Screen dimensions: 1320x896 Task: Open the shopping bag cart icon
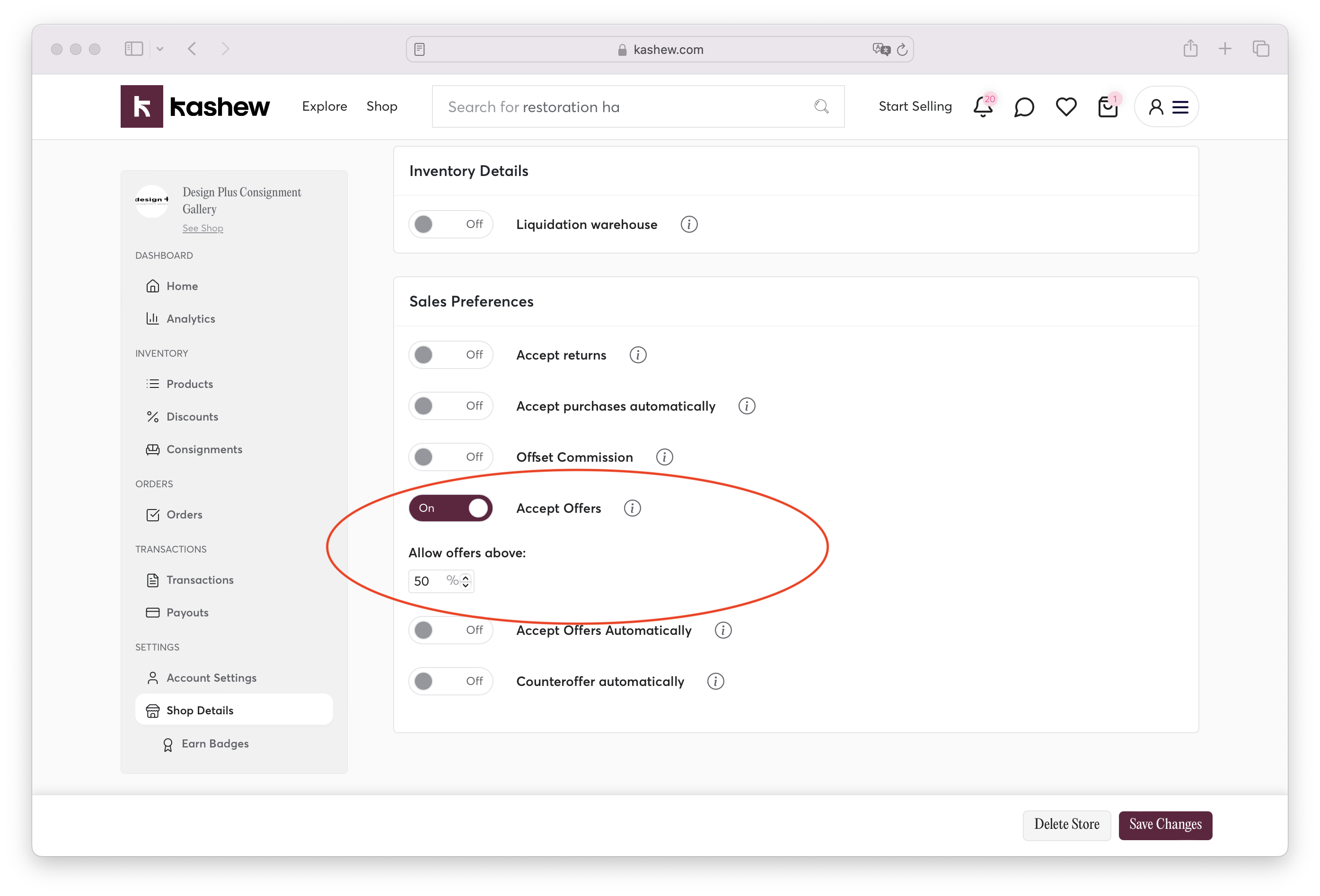tap(1107, 107)
